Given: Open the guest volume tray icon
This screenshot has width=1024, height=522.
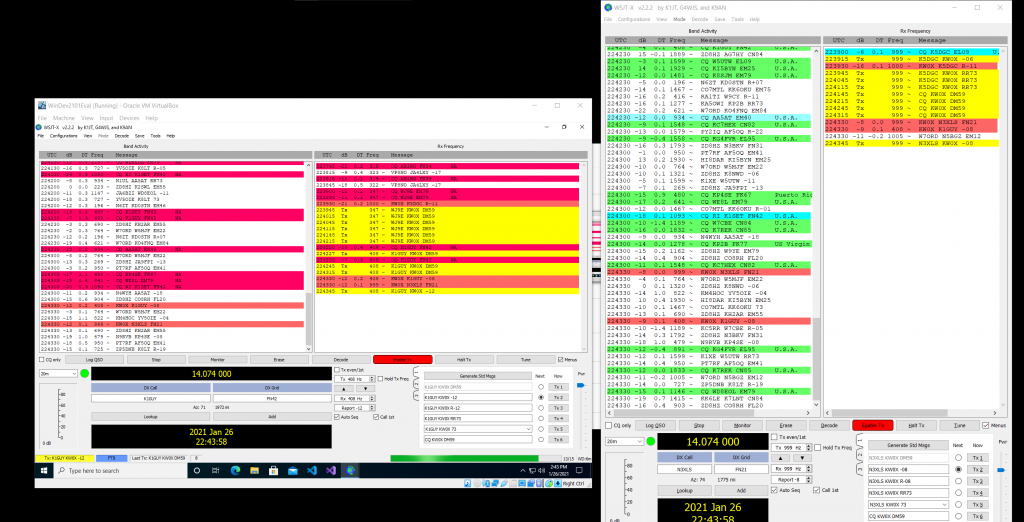Looking at the screenshot, I should [541, 470].
